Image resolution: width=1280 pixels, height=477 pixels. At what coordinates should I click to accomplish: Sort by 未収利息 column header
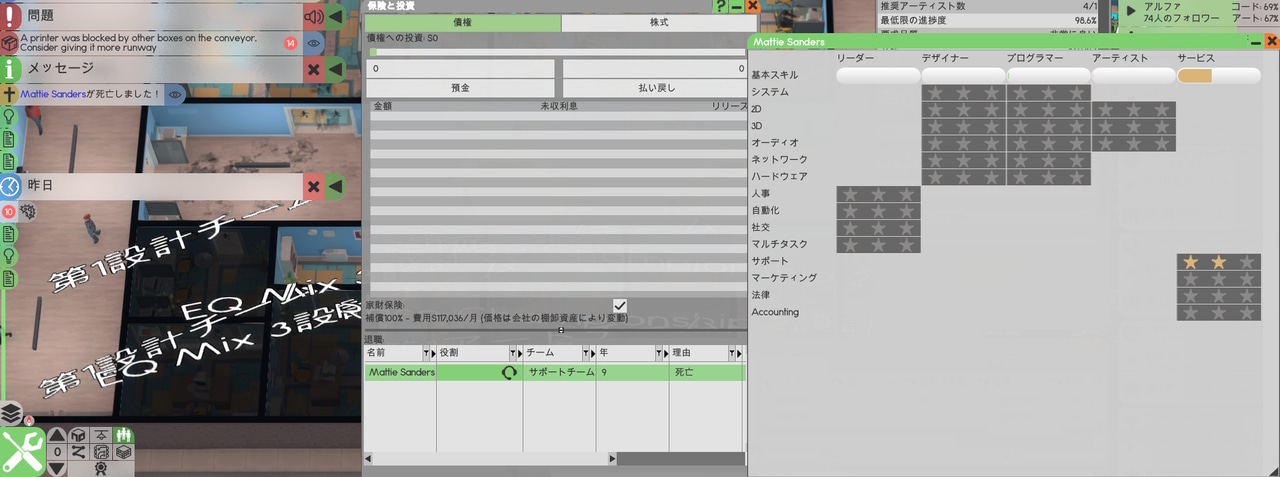(559, 105)
